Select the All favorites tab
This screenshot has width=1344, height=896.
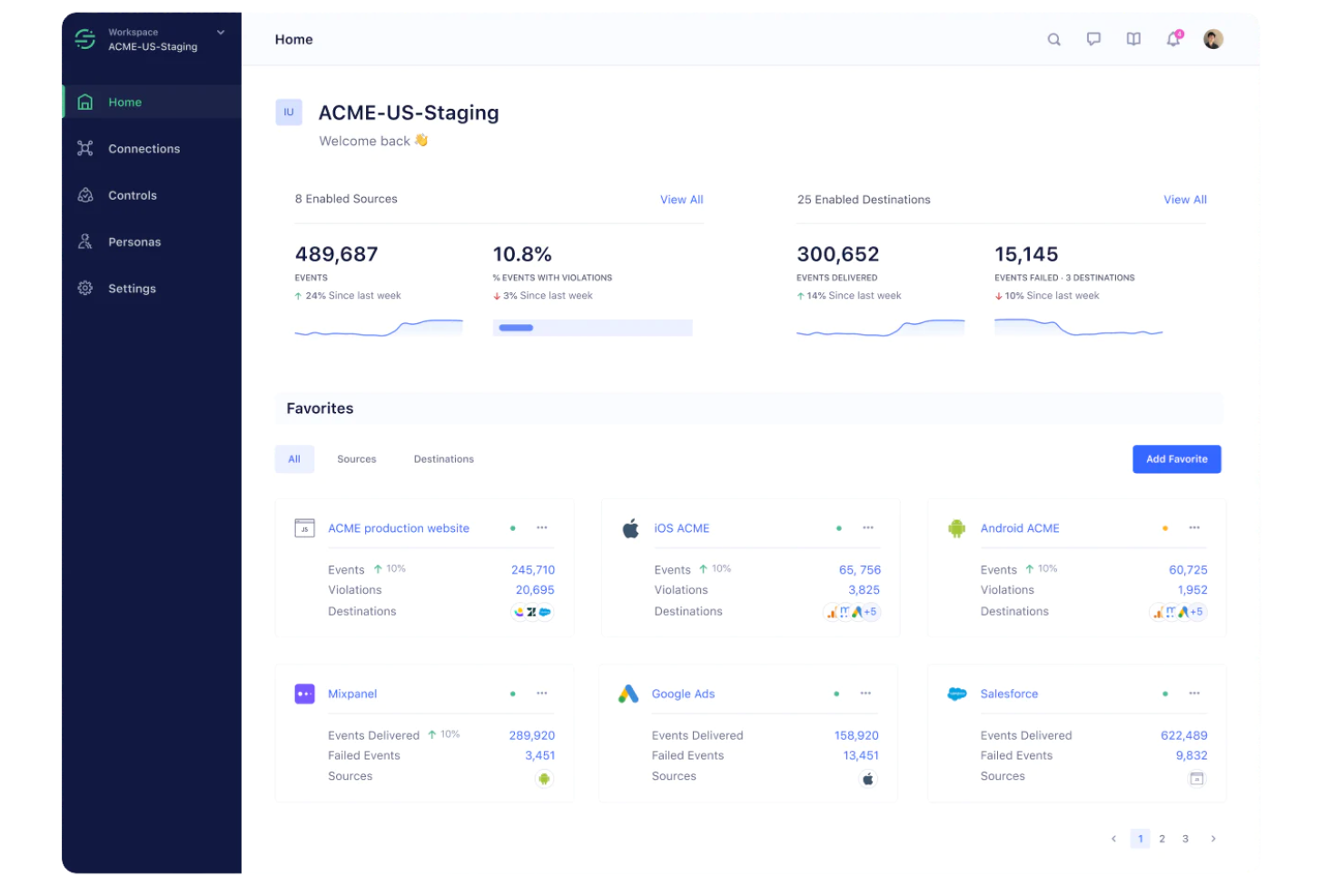(294, 459)
